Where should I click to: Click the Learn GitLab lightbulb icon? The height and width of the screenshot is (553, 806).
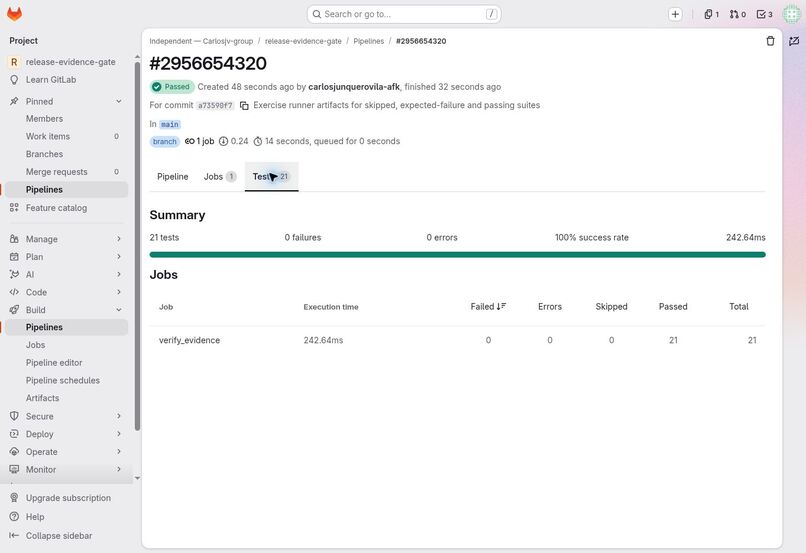(14, 80)
